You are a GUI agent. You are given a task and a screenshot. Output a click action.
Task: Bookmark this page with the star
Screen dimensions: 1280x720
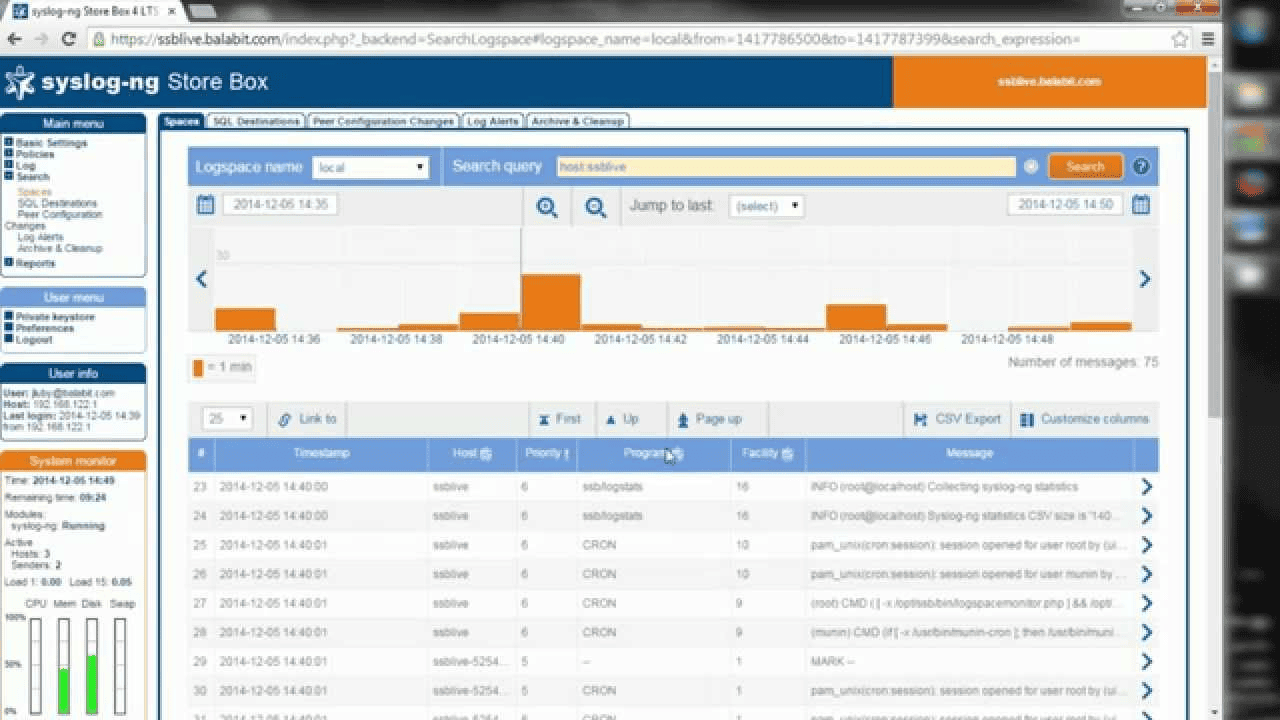tap(1179, 39)
